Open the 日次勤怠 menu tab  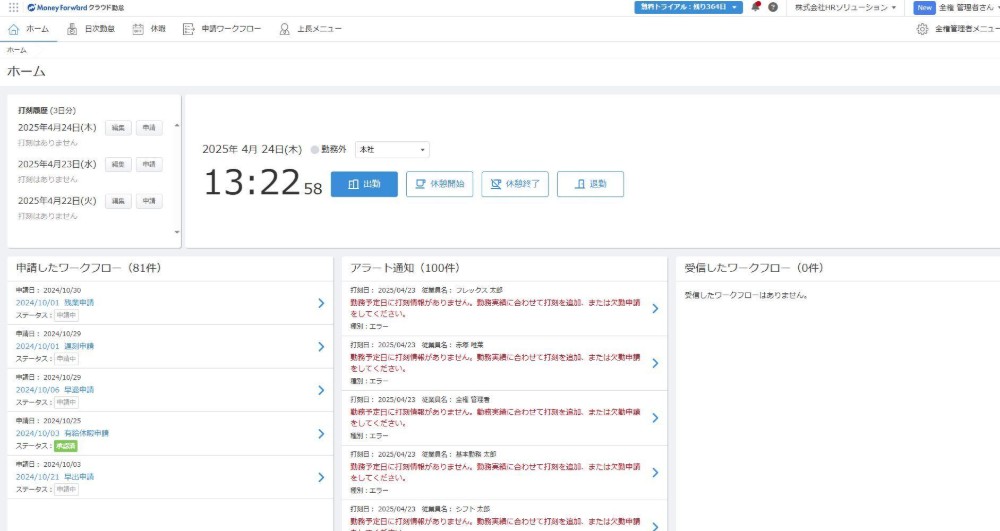click(x=91, y=29)
